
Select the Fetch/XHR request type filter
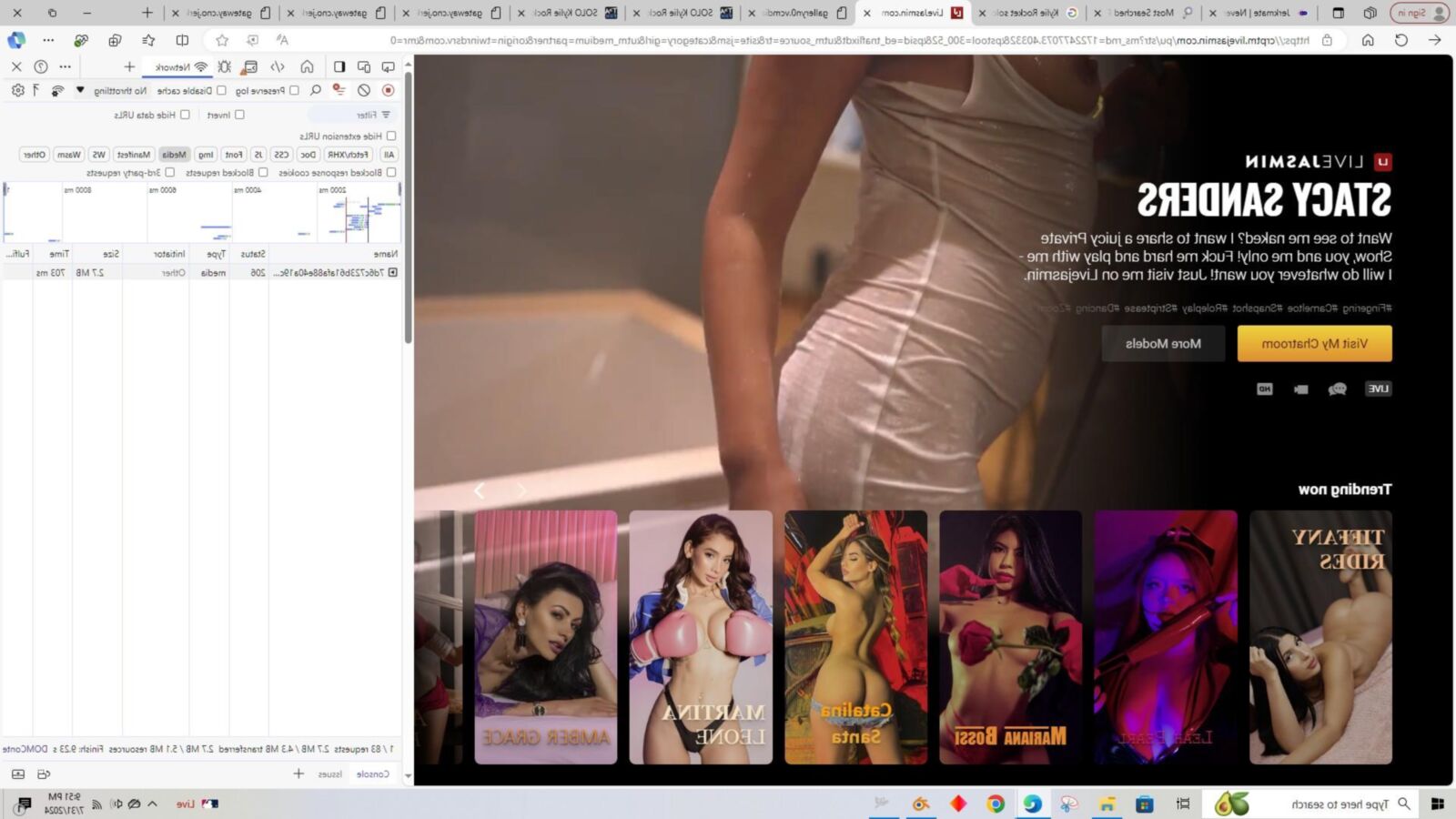click(x=349, y=155)
